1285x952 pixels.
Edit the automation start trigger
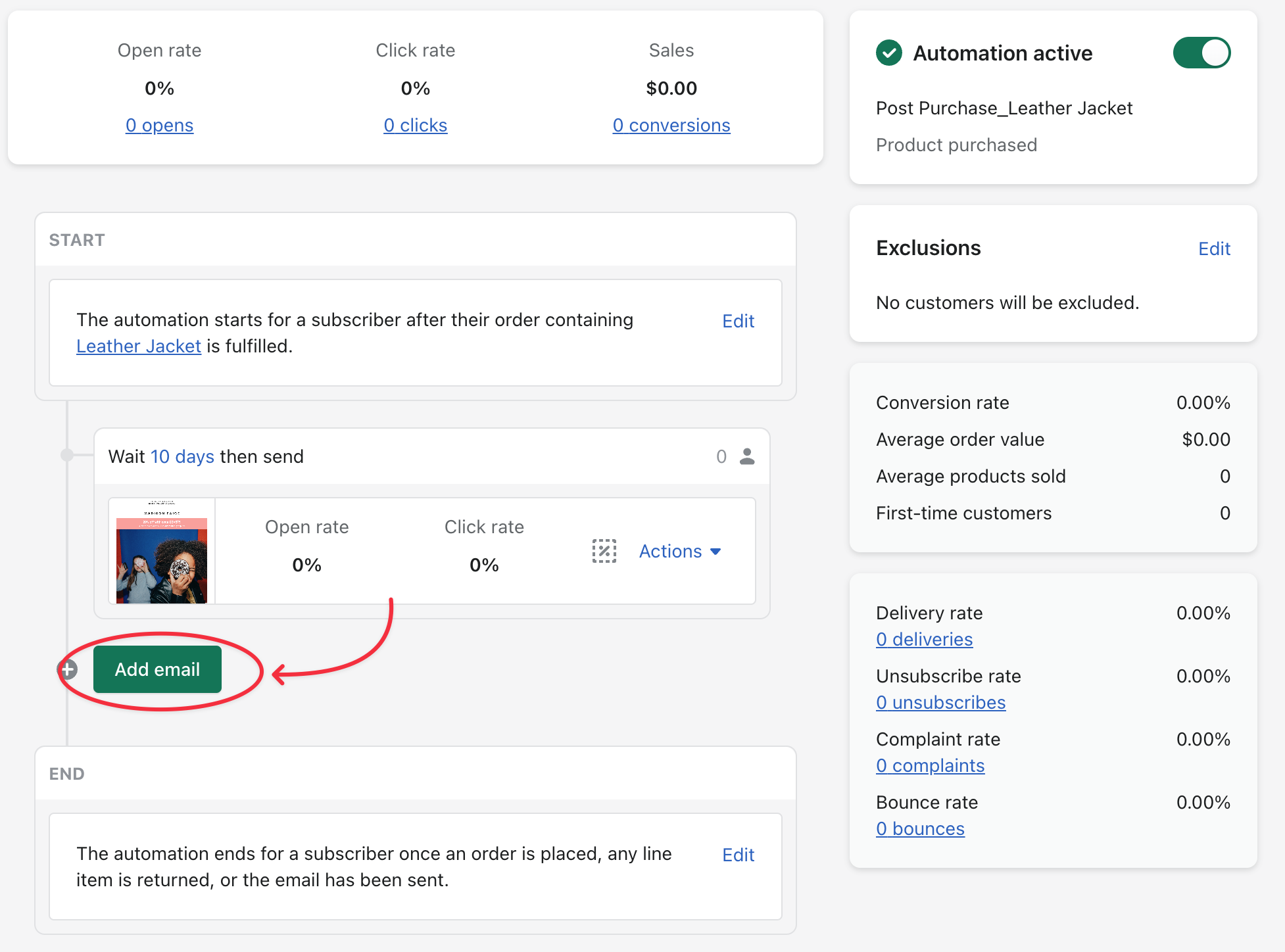pyautogui.click(x=738, y=321)
